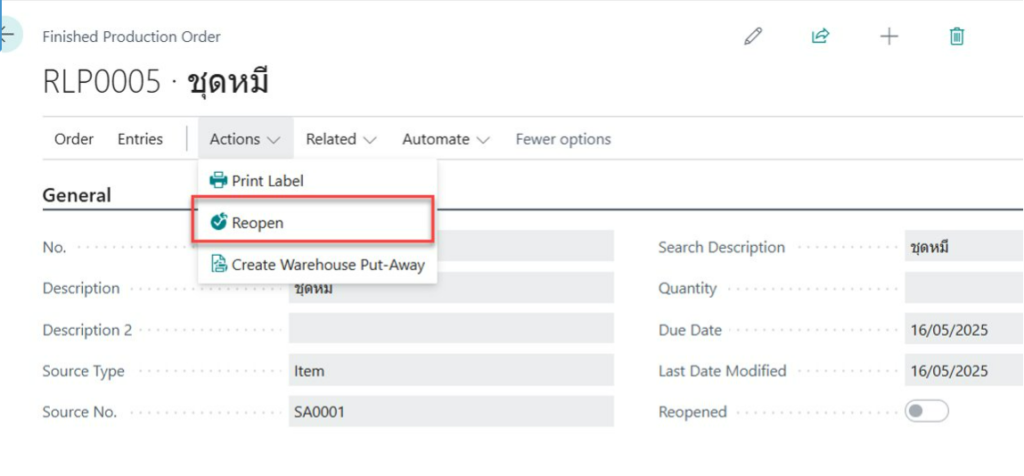Click the plus new-record icon
The width and height of the screenshot is (1024, 476).
(x=889, y=36)
